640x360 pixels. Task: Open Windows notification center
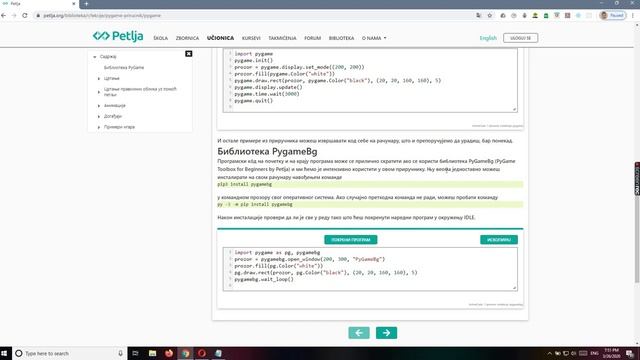click(x=630, y=353)
